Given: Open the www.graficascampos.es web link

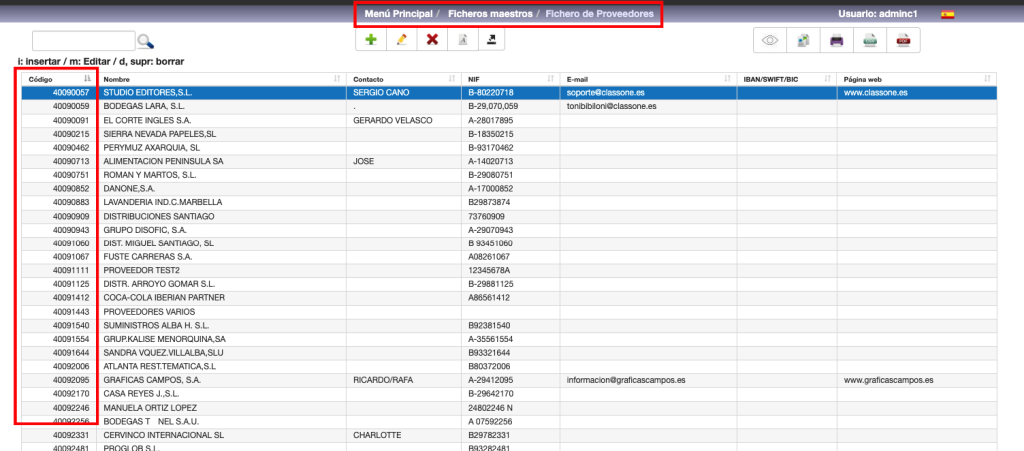Looking at the screenshot, I should pyautogui.click(x=888, y=380).
